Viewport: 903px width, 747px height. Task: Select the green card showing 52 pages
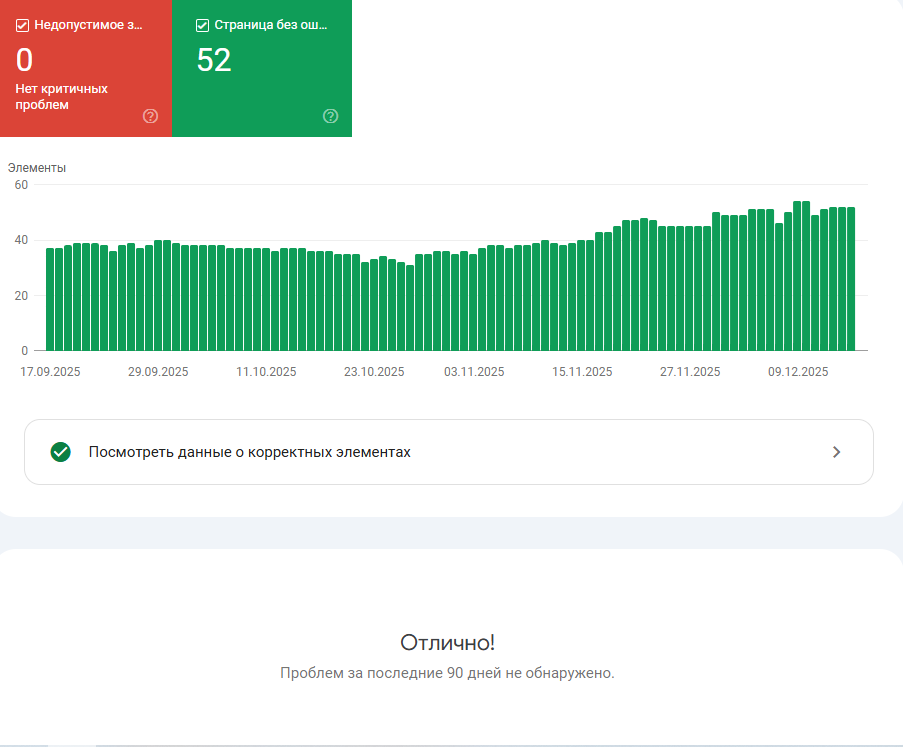point(262,68)
